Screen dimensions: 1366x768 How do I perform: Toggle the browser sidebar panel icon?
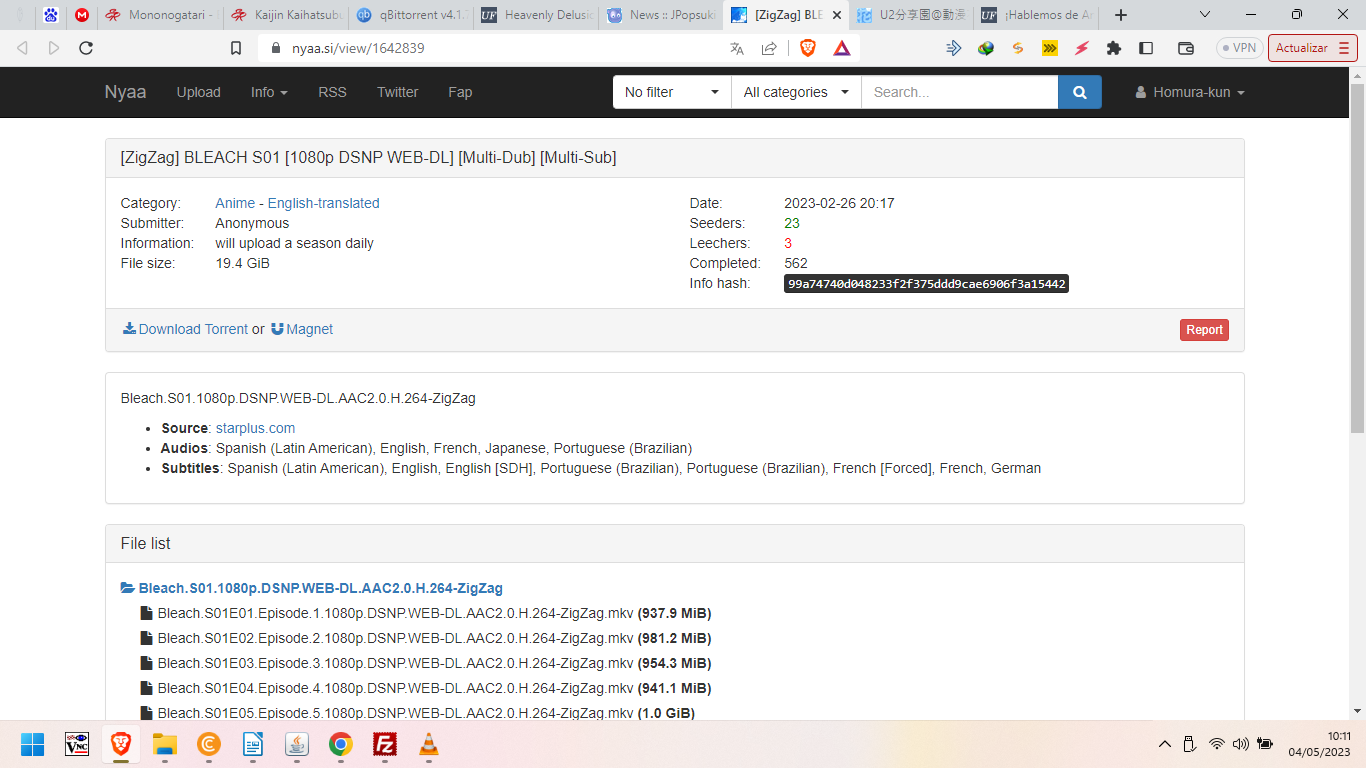click(1146, 48)
